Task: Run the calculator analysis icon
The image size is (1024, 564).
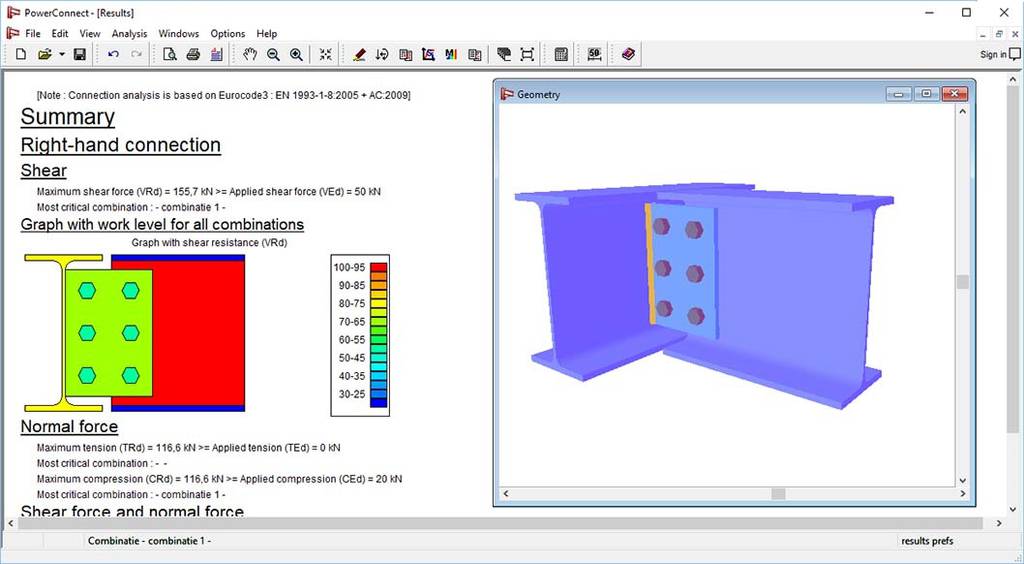Action: (x=560, y=54)
